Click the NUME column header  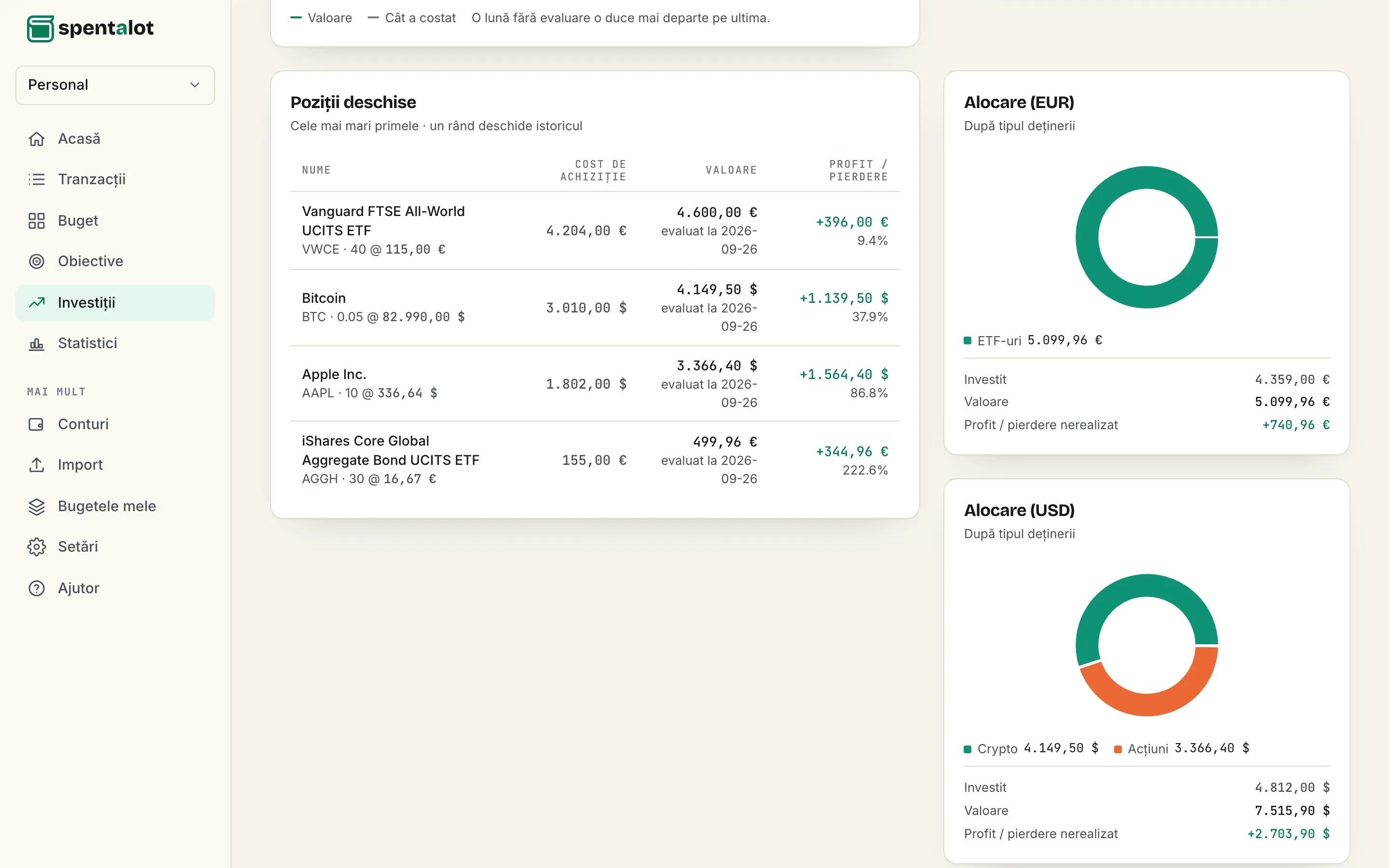[x=316, y=170]
